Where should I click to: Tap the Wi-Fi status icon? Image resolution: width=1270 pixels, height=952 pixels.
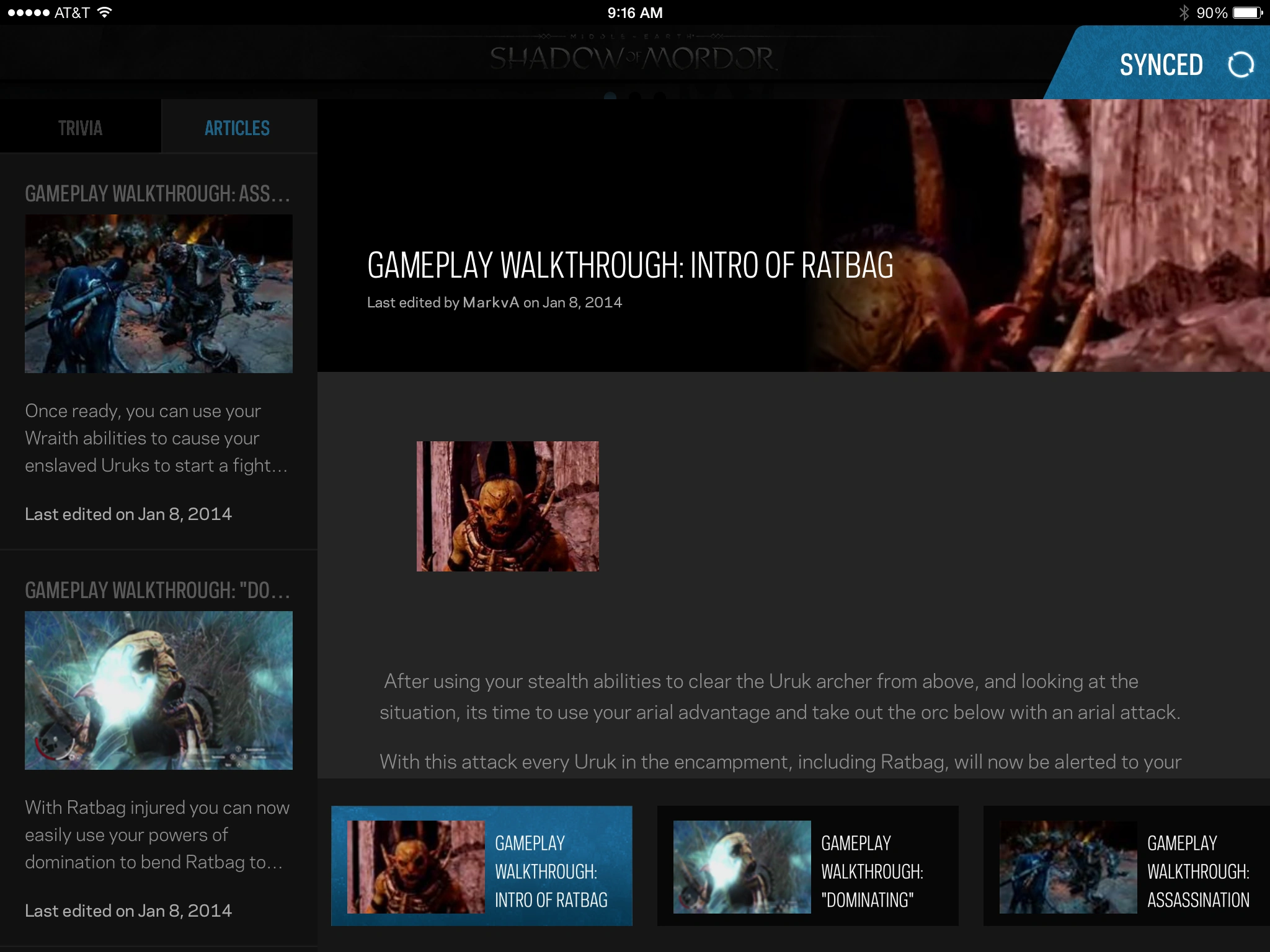[x=105, y=12]
